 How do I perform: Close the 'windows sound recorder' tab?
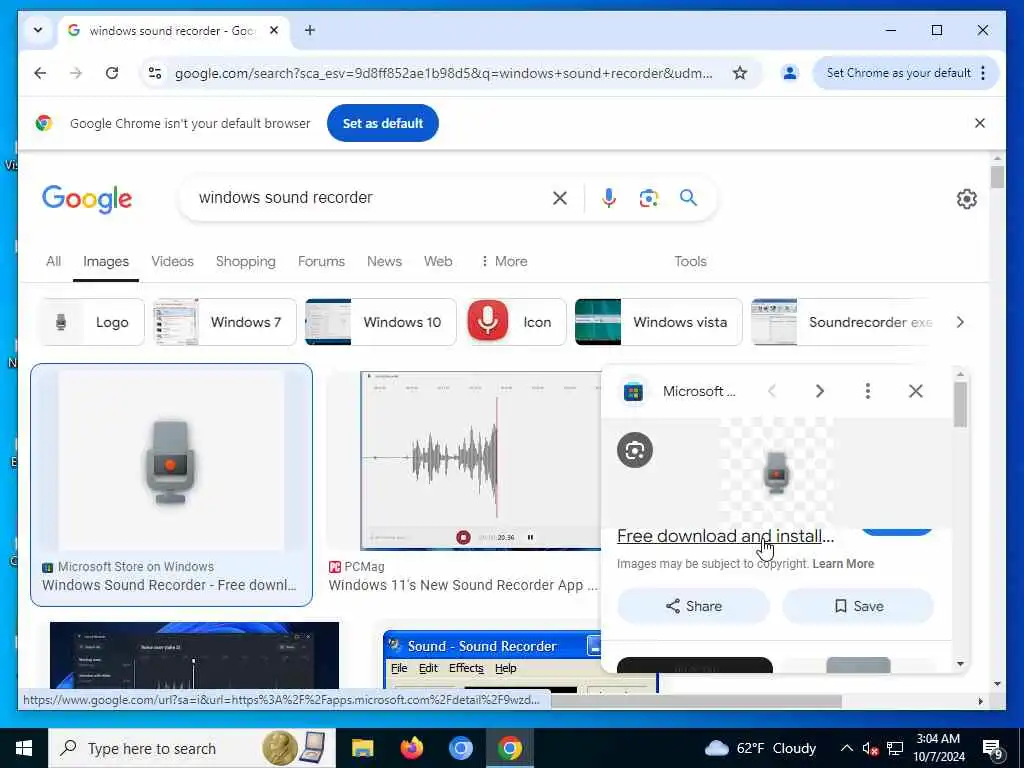274,30
